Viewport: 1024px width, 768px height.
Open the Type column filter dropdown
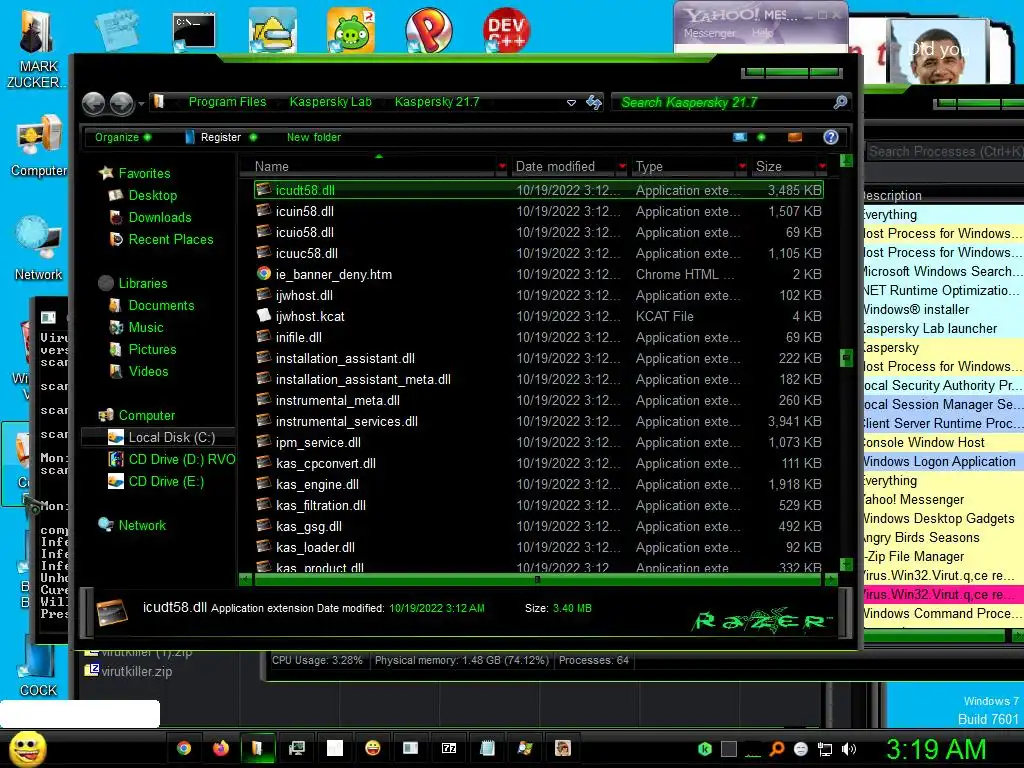743,167
